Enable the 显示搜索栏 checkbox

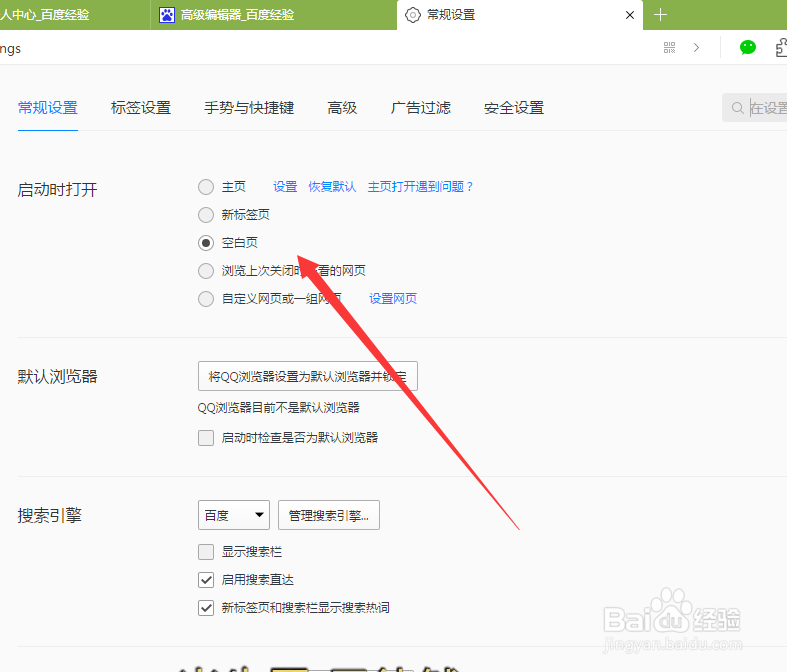pos(206,552)
